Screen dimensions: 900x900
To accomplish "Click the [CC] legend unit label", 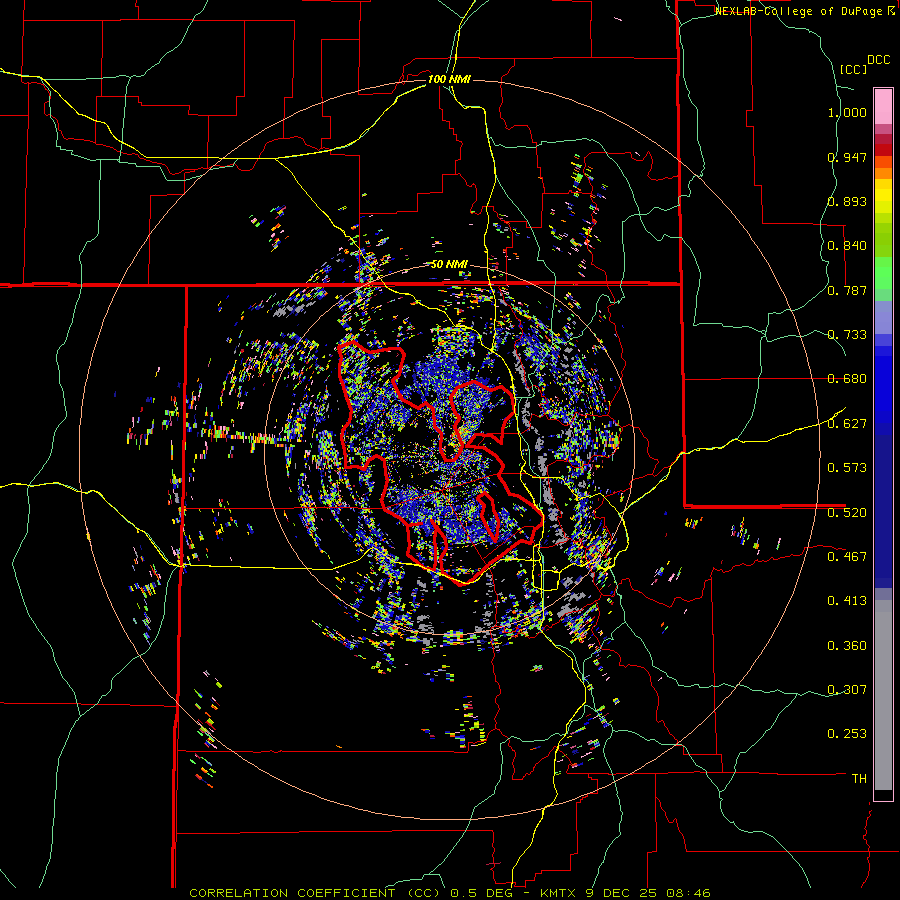I will [854, 69].
